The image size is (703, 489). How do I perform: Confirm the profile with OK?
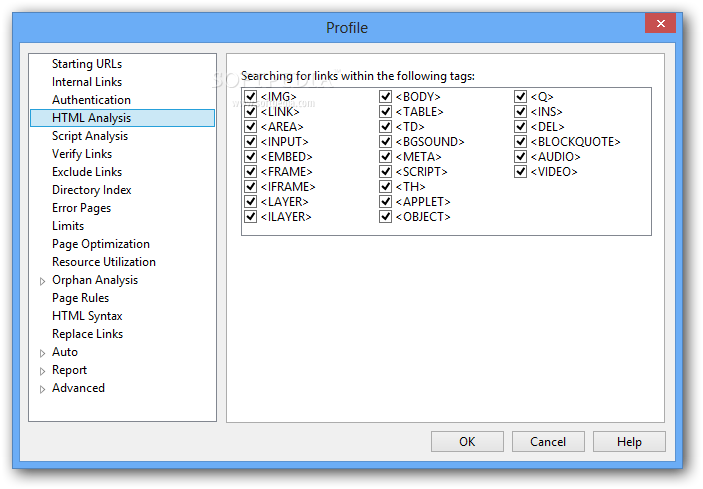[467, 441]
